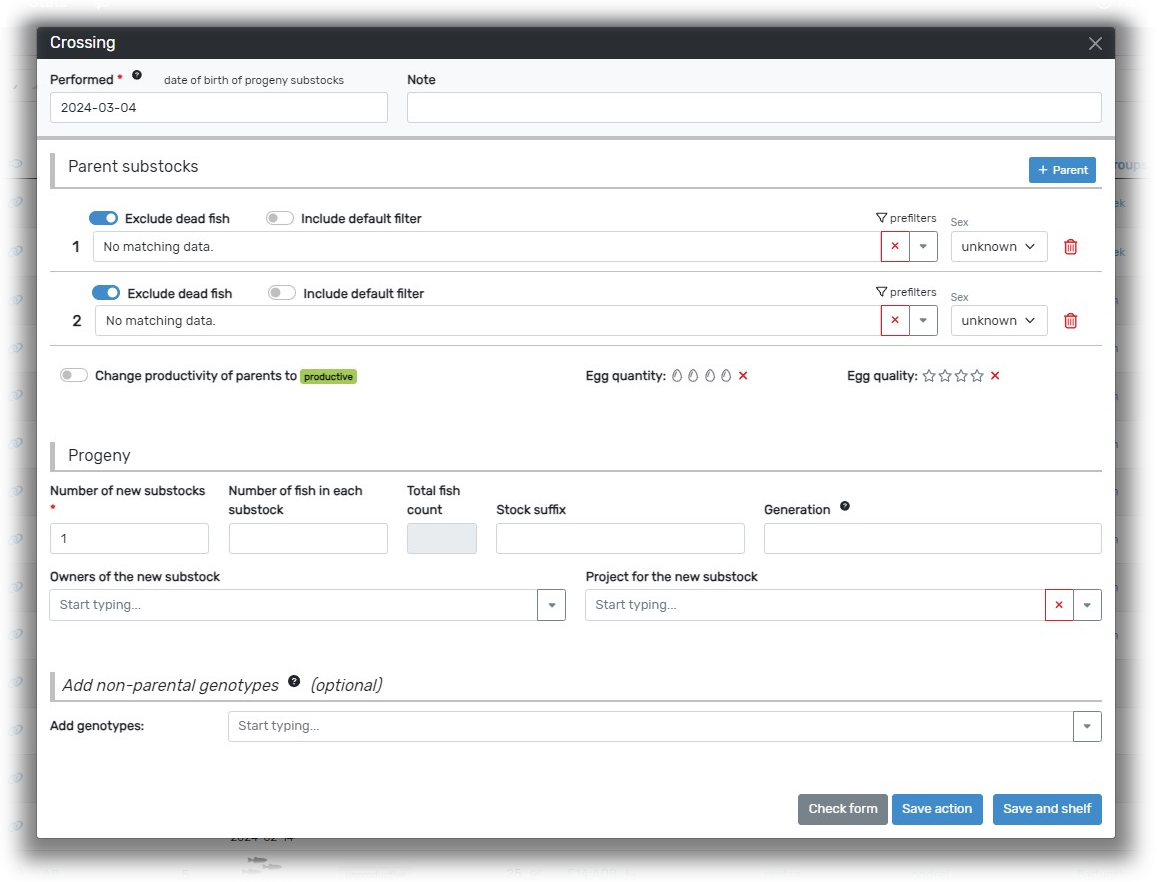Click help icon beside Add non-parental genotypes
1157x882 pixels.
pos(294,681)
